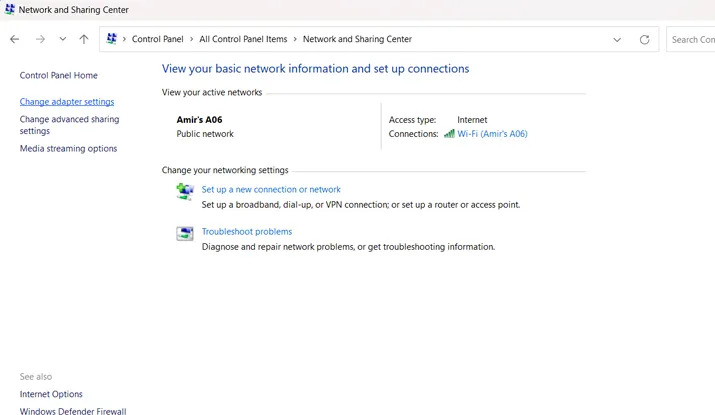
Task: Click the 'Set up a broadband, dial-up' description
Action: pyautogui.click(x=361, y=205)
